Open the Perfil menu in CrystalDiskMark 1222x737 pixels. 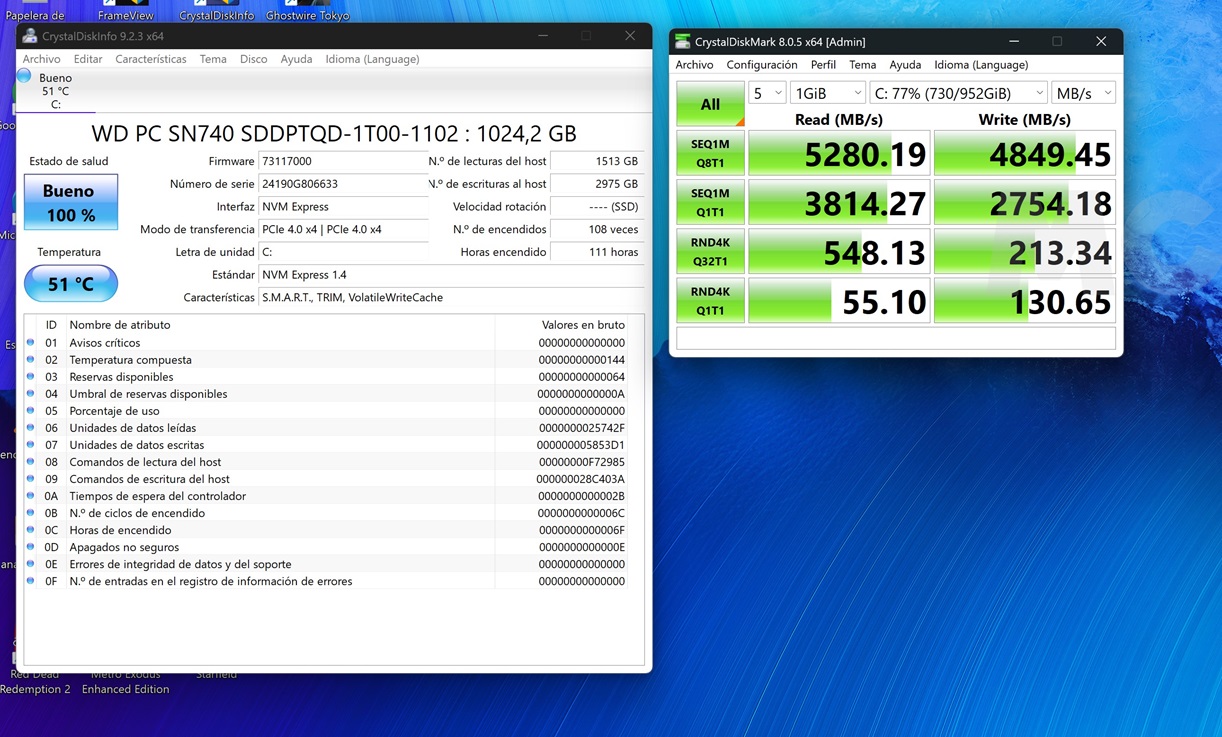pyautogui.click(x=823, y=65)
